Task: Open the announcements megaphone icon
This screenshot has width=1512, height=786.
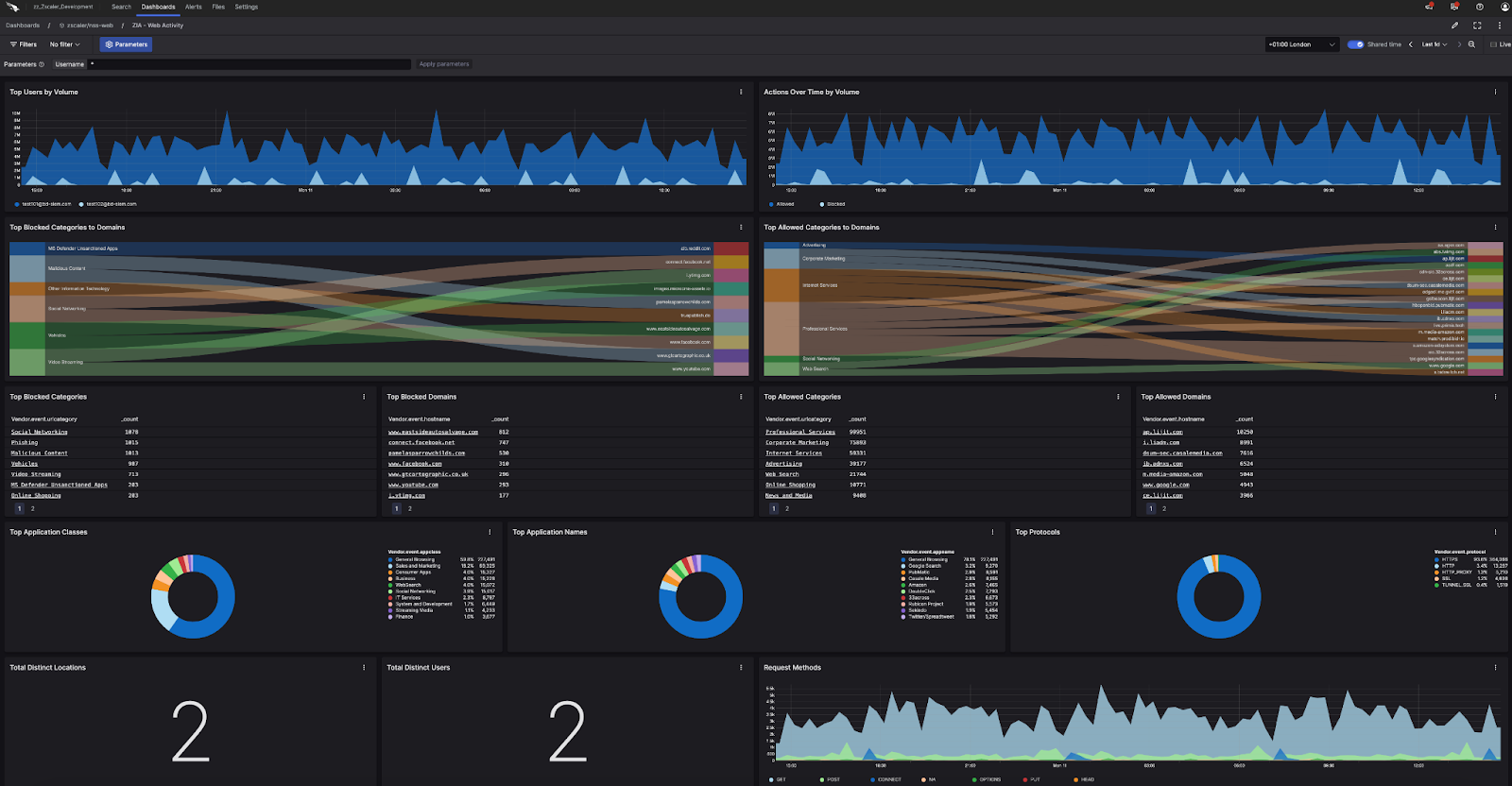Action: pyautogui.click(x=1429, y=7)
